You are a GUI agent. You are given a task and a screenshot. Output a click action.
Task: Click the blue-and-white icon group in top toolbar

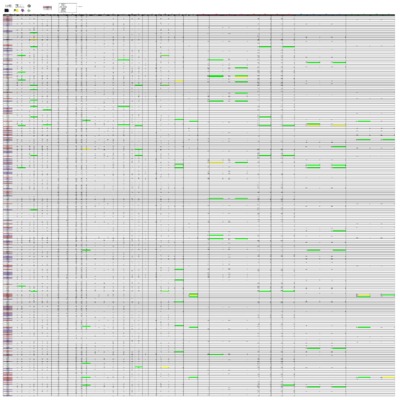point(20,6)
